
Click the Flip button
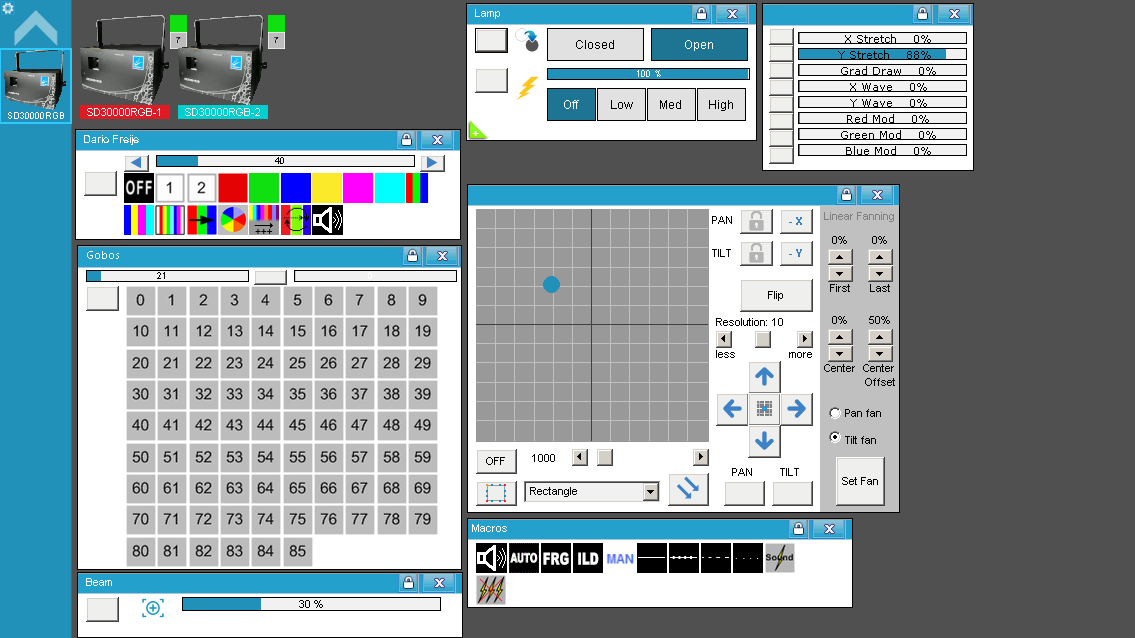pos(775,295)
